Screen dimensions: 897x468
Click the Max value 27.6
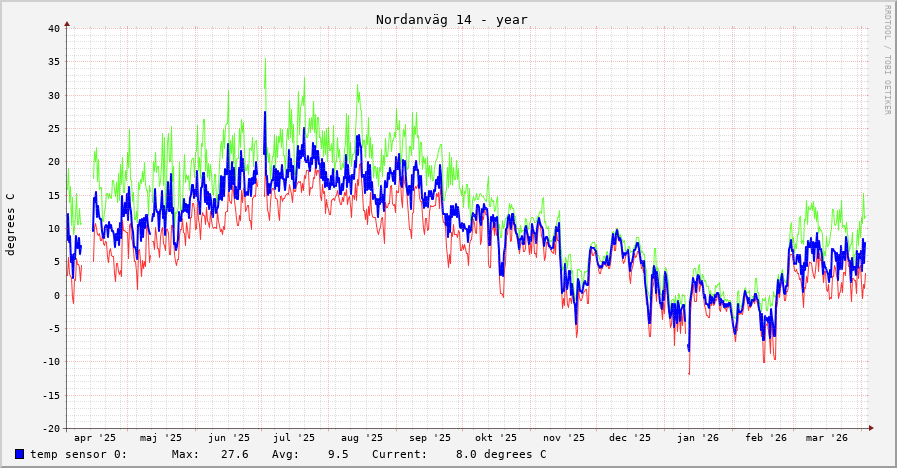tap(234, 454)
